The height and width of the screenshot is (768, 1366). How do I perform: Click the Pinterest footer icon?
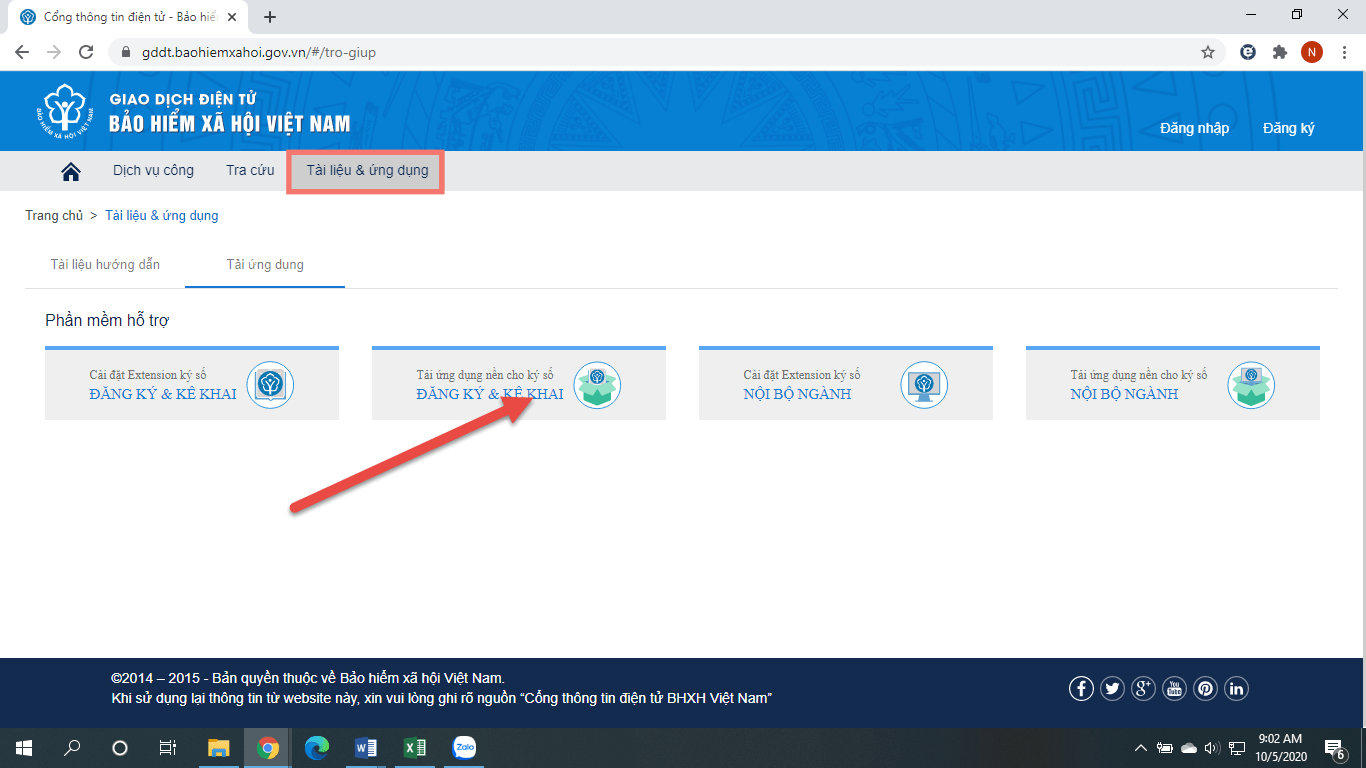pos(1205,688)
